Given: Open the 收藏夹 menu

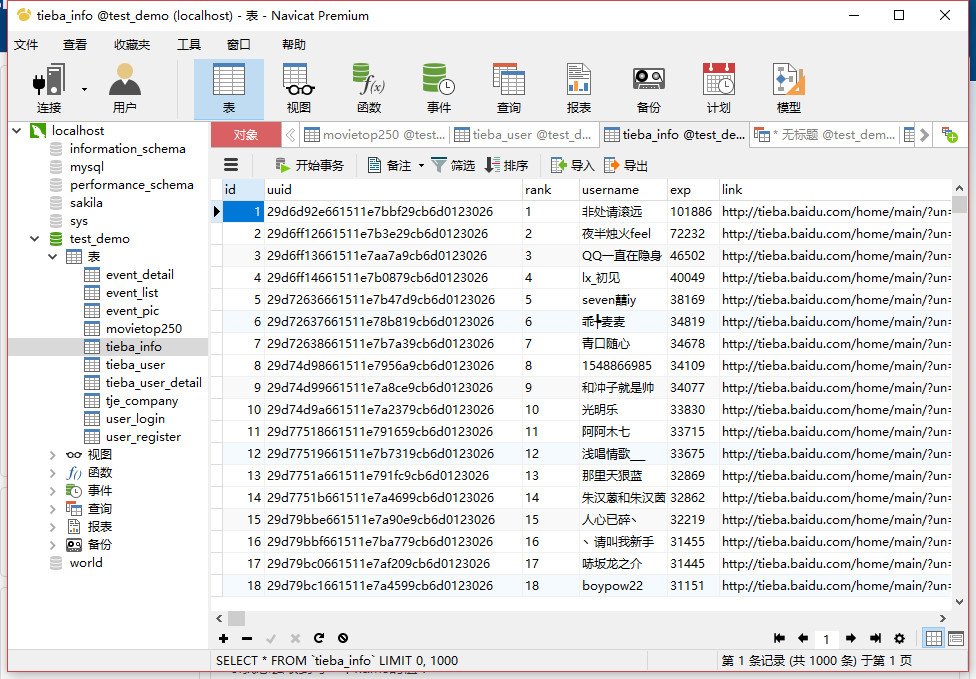Looking at the screenshot, I should [132, 45].
